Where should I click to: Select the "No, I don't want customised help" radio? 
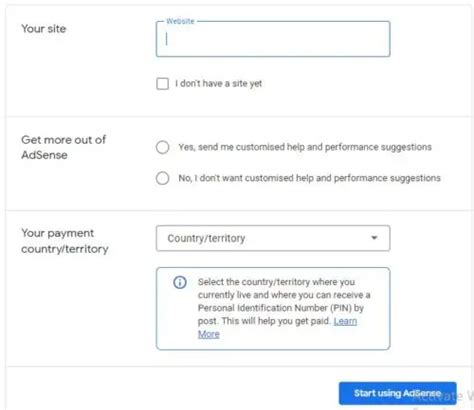(162, 178)
